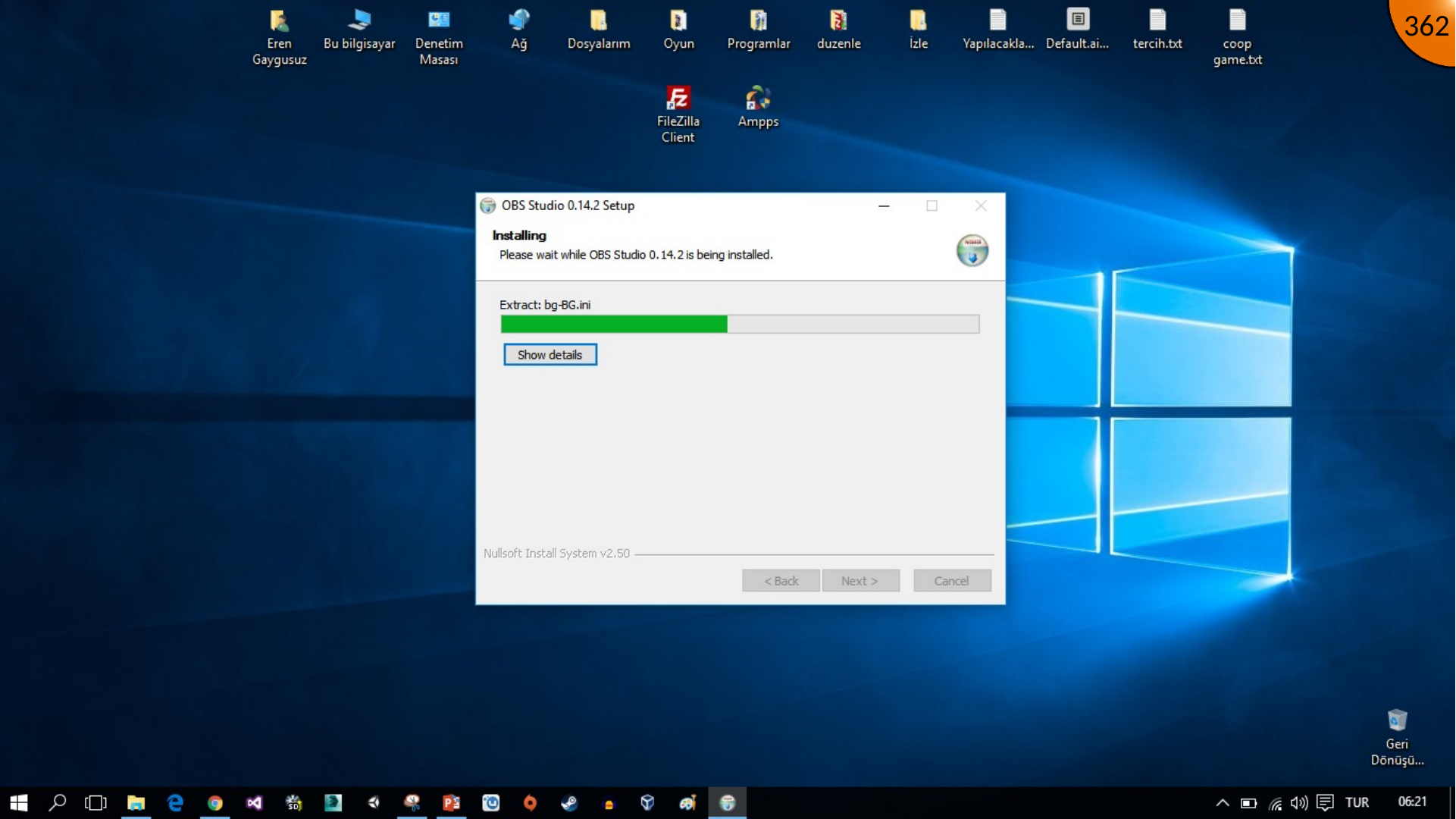The height and width of the screenshot is (819, 1456).
Task: Open Microsoft Edge from the taskbar
Action: [x=175, y=802]
